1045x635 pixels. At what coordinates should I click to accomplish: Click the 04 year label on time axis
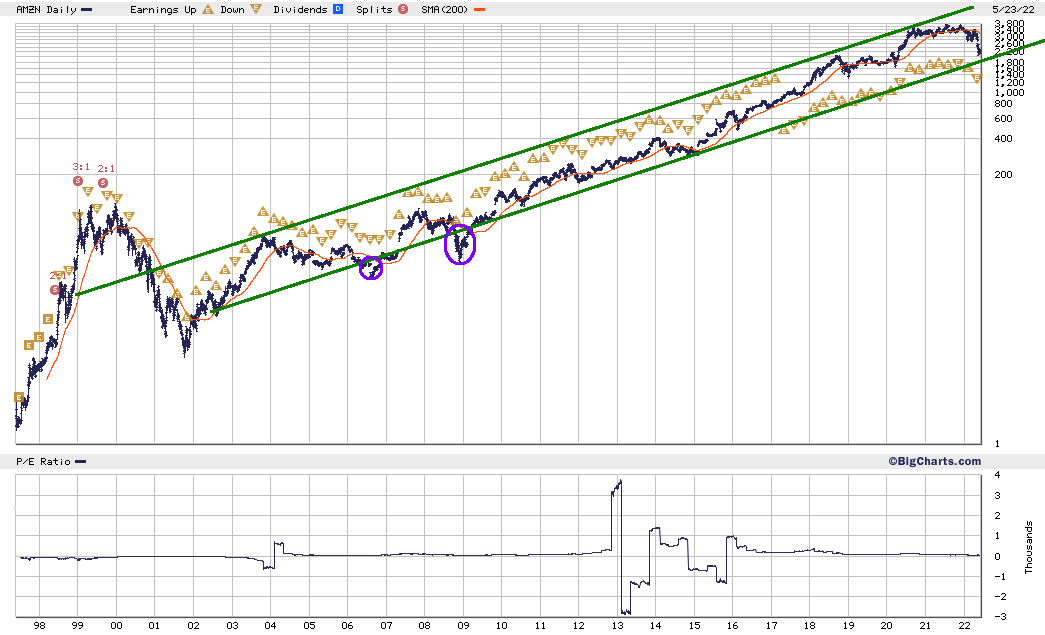(271, 626)
